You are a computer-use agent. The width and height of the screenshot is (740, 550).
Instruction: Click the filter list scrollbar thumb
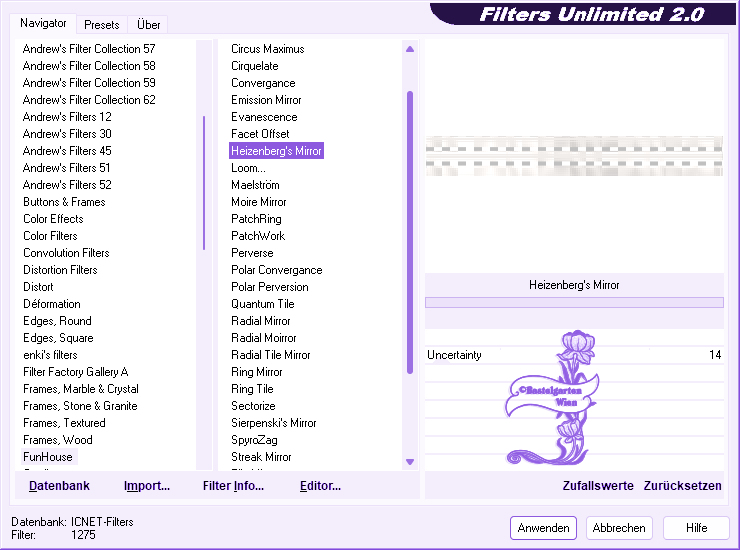tap(410, 232)
